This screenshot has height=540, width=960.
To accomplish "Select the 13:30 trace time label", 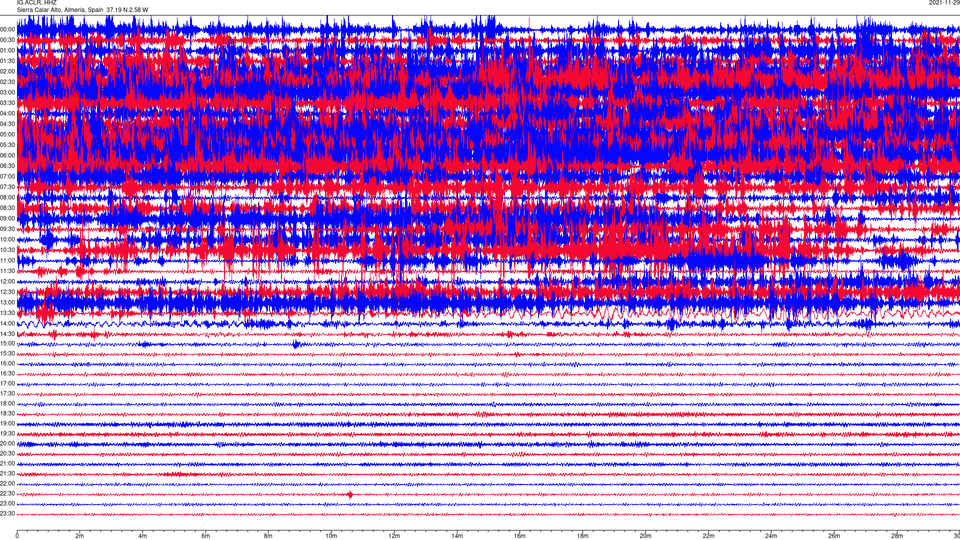I will click(x=7, y=313).
